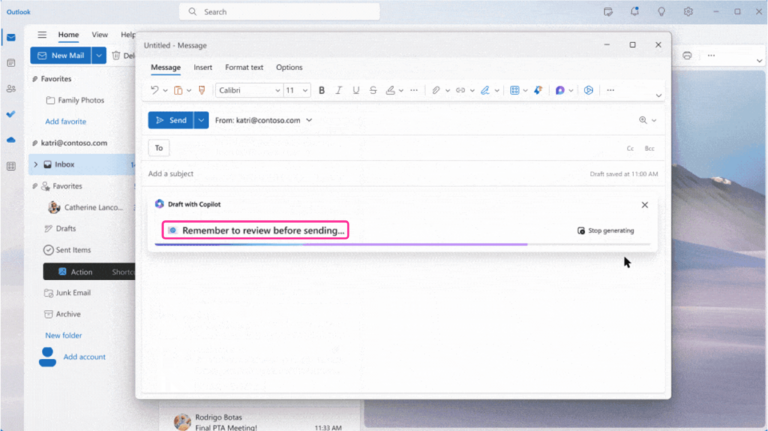The height and width of the screenshot is (431, 768).
Task: Open the Format text tab
Action: (x=244, y=67)
